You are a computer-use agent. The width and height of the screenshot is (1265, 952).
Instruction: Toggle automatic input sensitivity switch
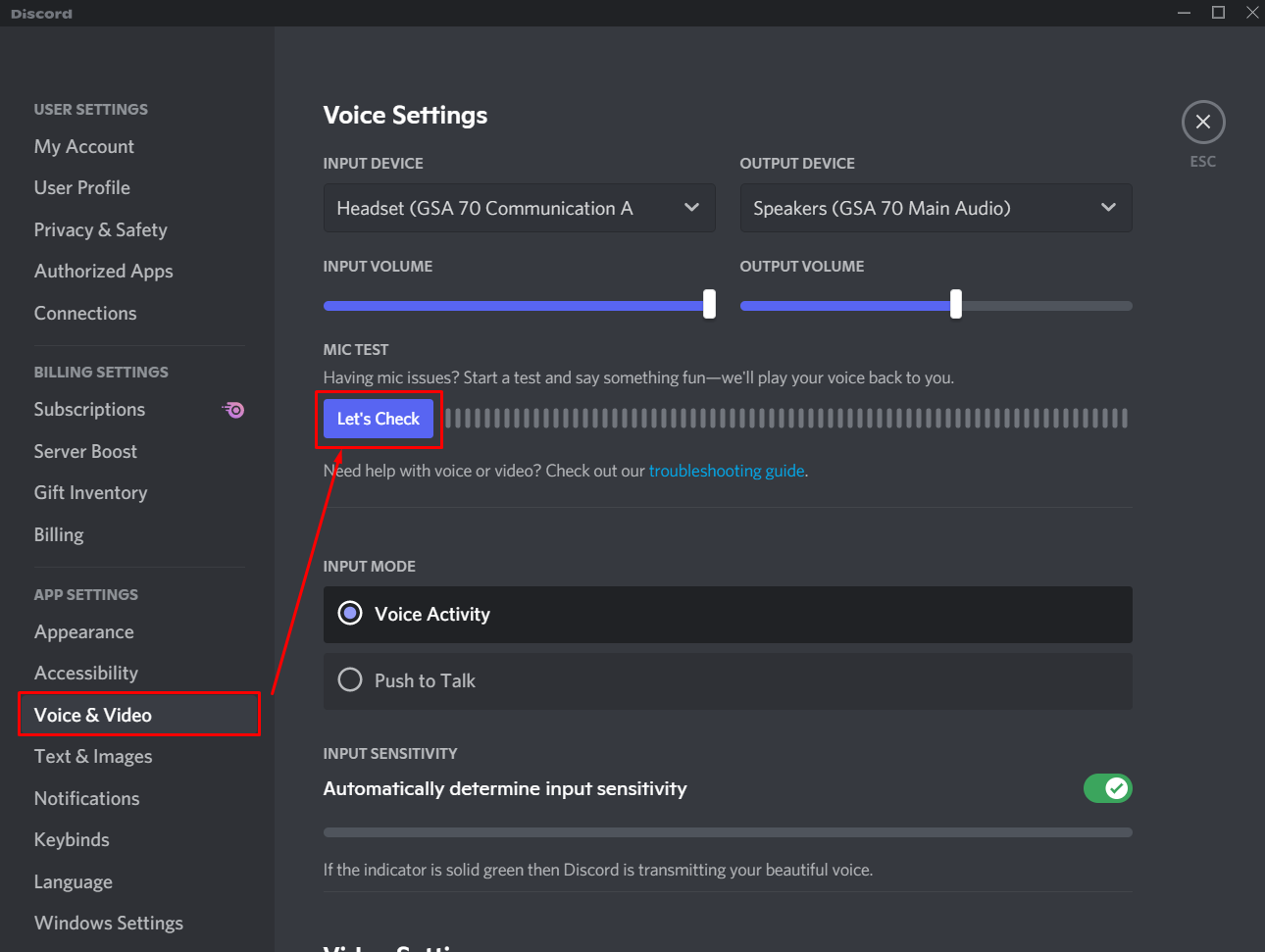click(x=1108, y=788)
